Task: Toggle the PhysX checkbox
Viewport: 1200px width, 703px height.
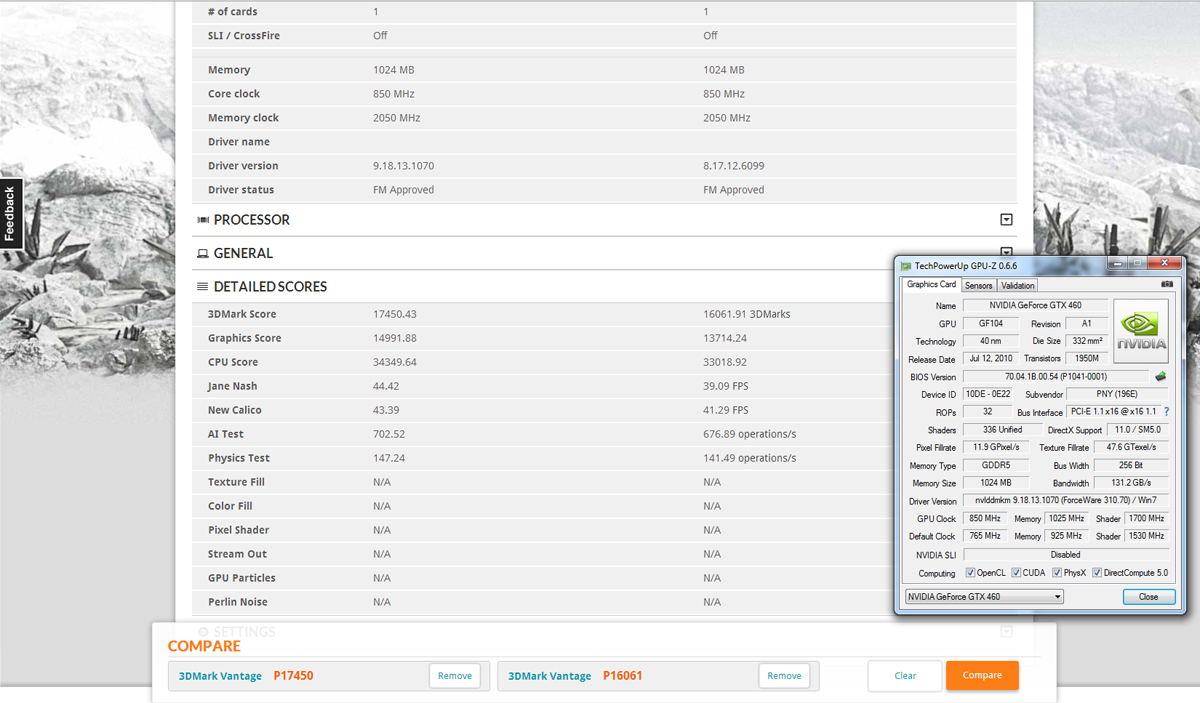Action: click(1056, 573)
